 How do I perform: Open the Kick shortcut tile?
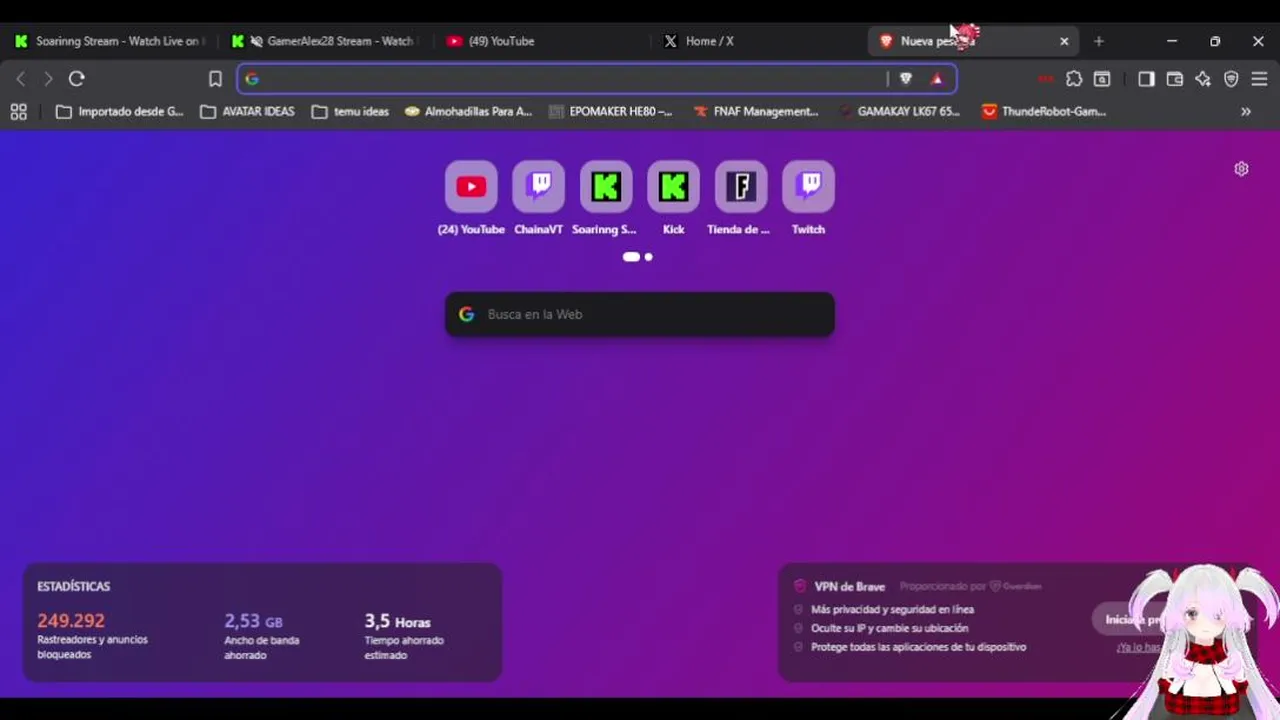(673, 187)
